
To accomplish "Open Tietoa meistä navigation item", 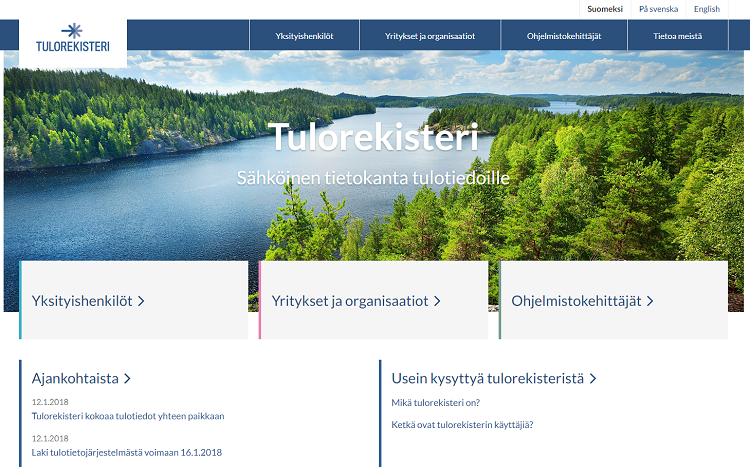I will [677, 36].
